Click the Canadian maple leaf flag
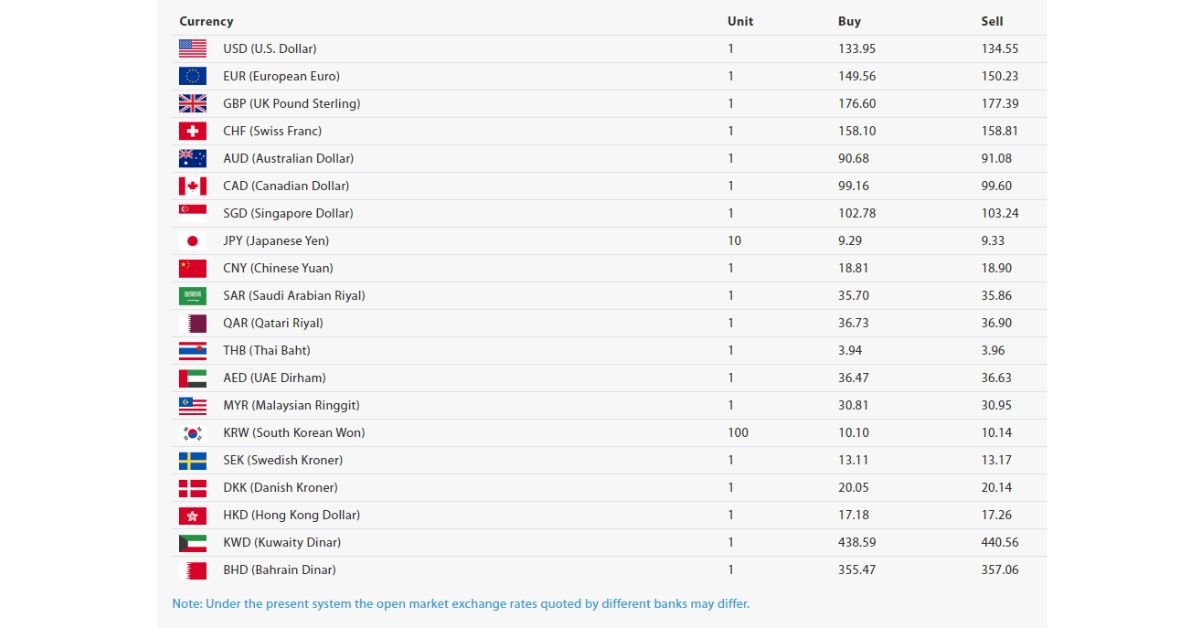Viewport: 1200px width, 628px height. coord(193,186)
